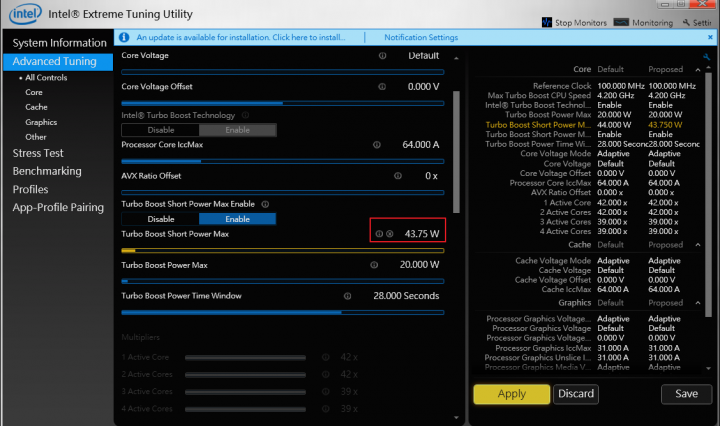Click Apply button
Viewport: 720px width, 426px height.
point(512,394)
